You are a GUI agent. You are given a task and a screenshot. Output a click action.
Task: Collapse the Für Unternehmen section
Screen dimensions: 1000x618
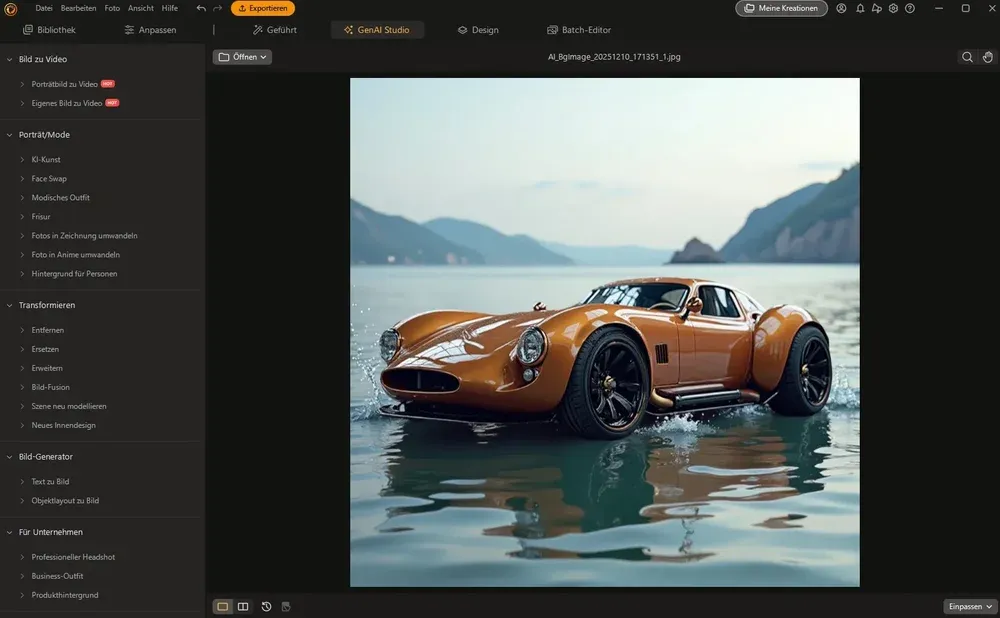(x=49, y=531)
